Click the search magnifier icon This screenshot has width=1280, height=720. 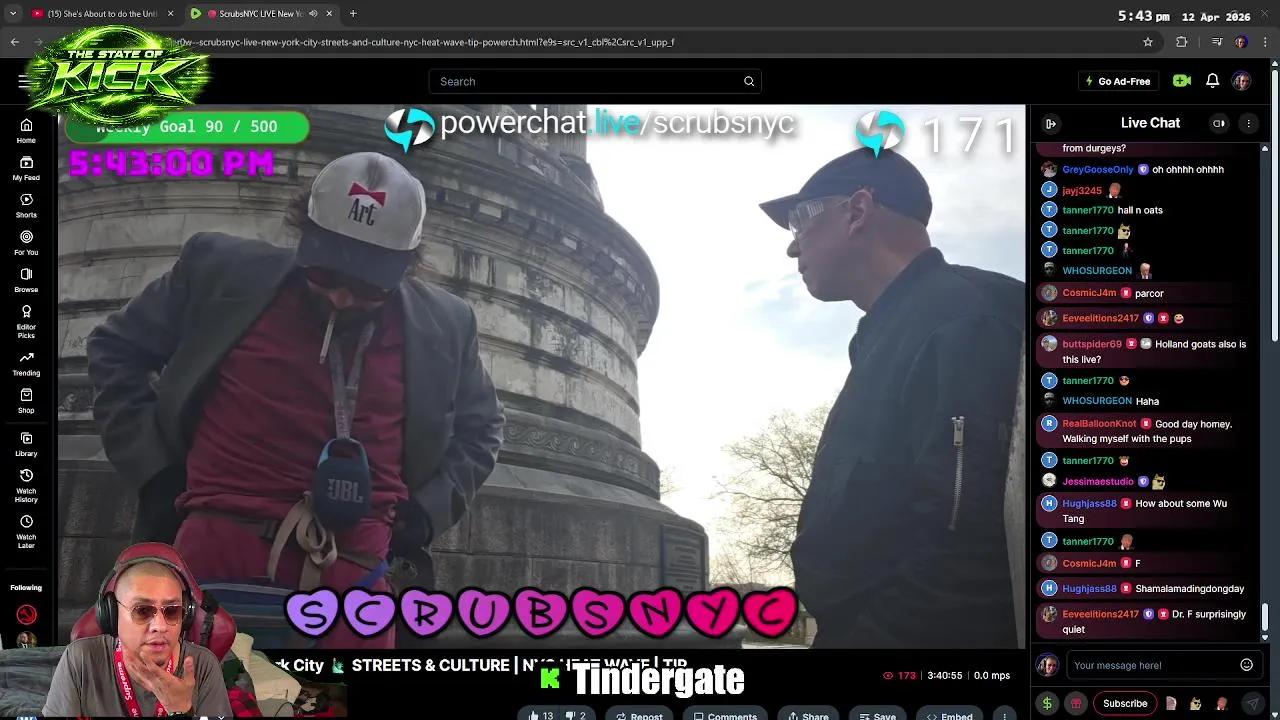(749, 81)
